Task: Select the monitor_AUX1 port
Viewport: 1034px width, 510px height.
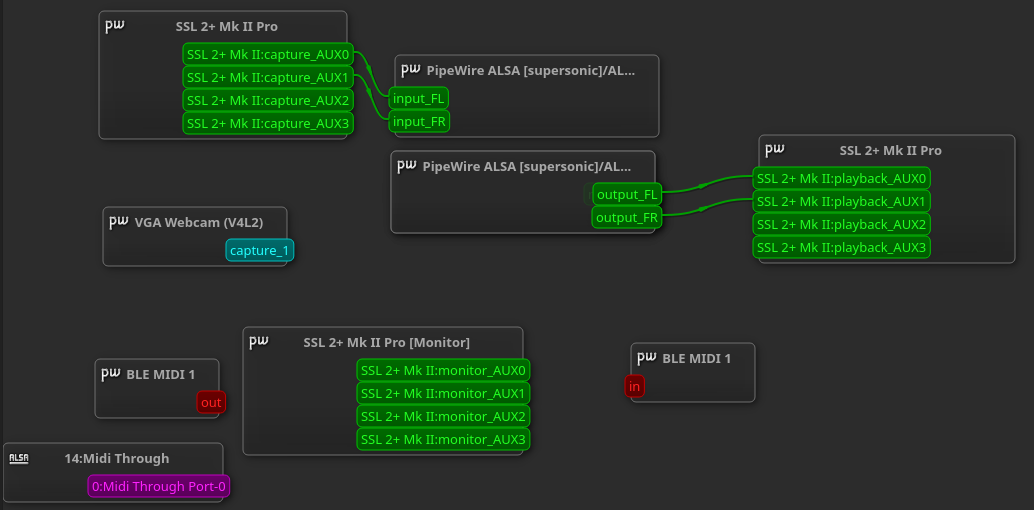Action: pyautogui.click(x=443, y=393)
